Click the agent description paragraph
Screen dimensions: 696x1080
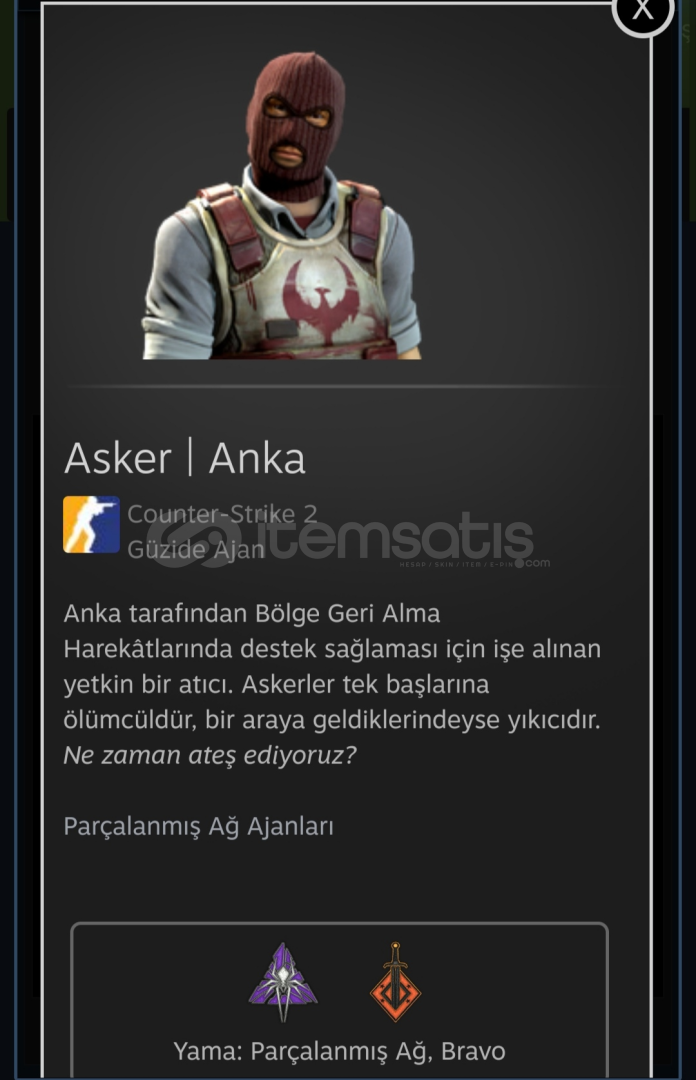pyautogui.click(x=332, y=684)
